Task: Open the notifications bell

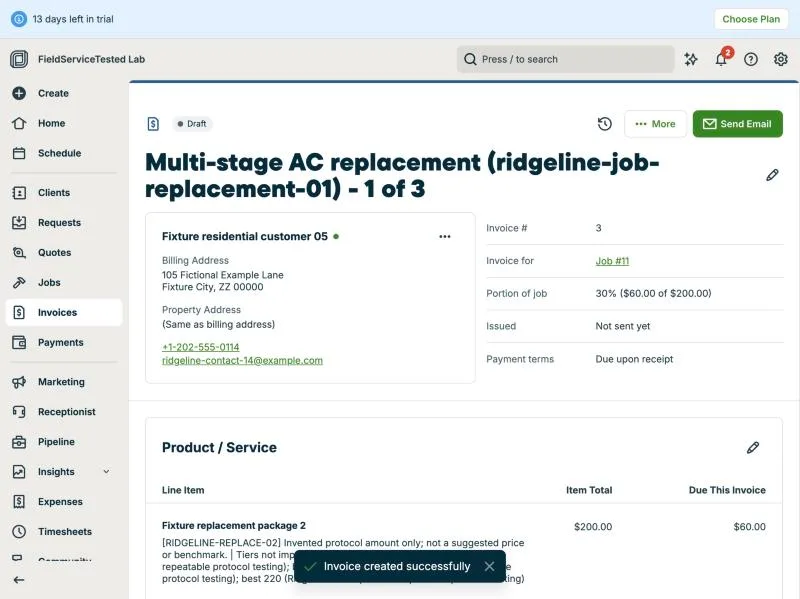Action: point(721,59)
